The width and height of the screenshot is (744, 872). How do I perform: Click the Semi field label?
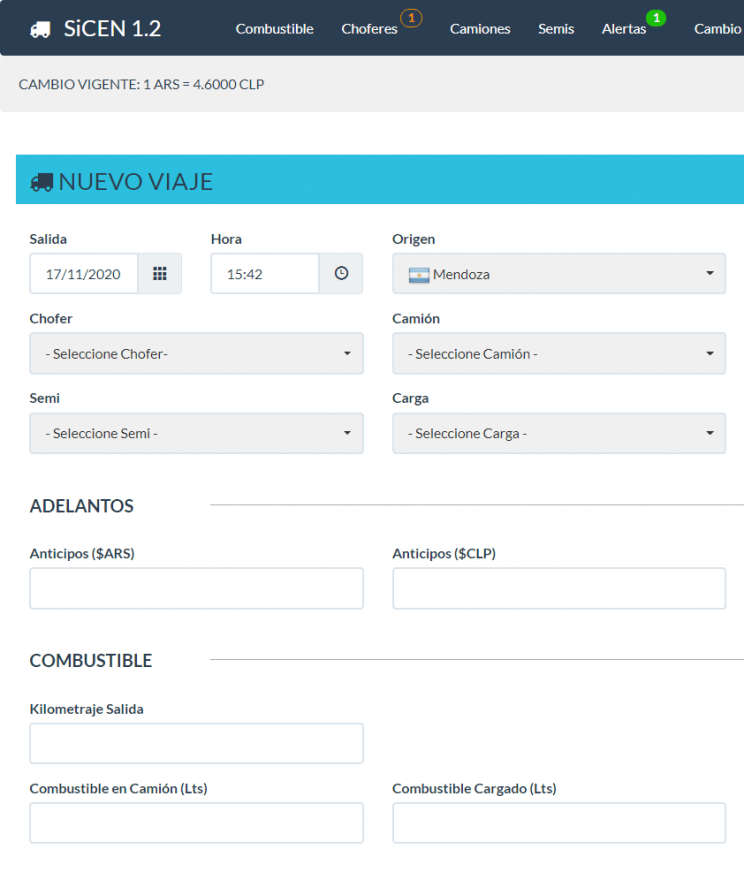44,398
